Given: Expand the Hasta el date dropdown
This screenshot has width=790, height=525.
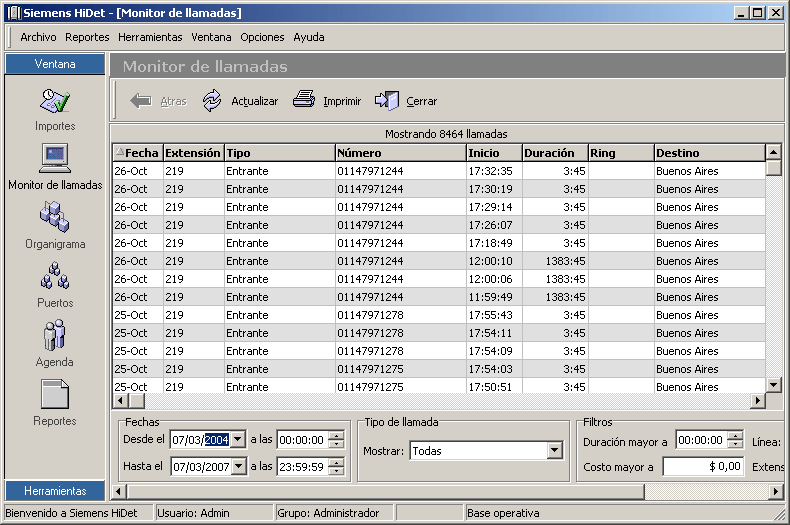Looking at the screenshot, I should click(x=239, y=467).
